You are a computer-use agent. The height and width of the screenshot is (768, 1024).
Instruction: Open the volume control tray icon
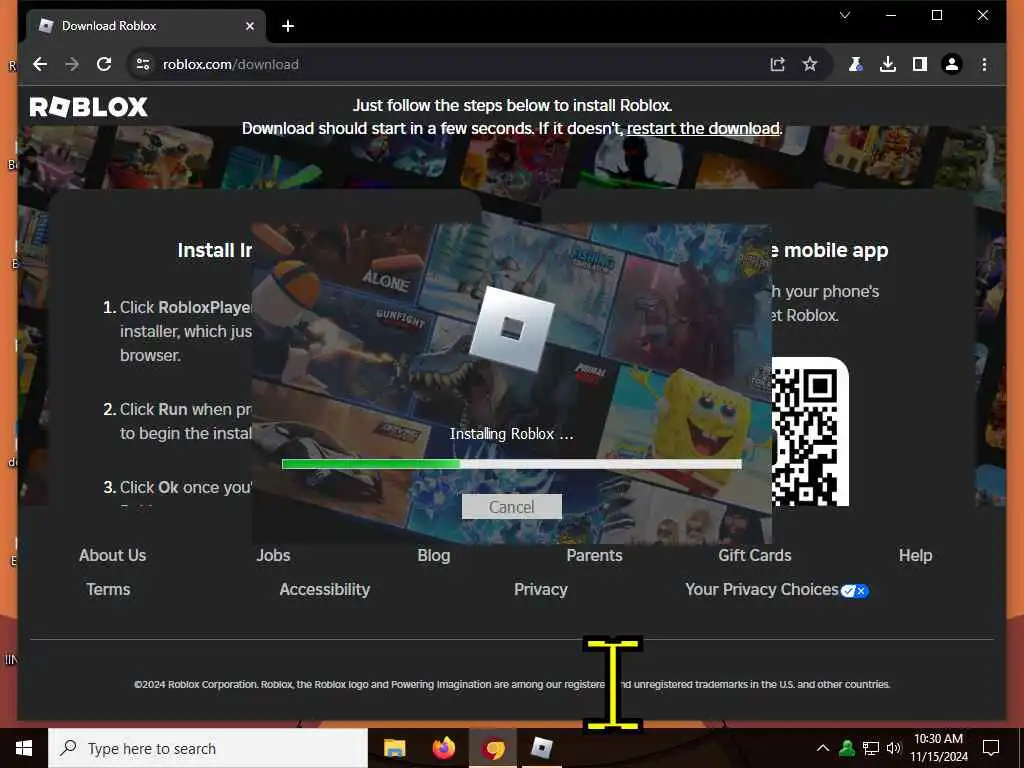[x=894, y=748]
